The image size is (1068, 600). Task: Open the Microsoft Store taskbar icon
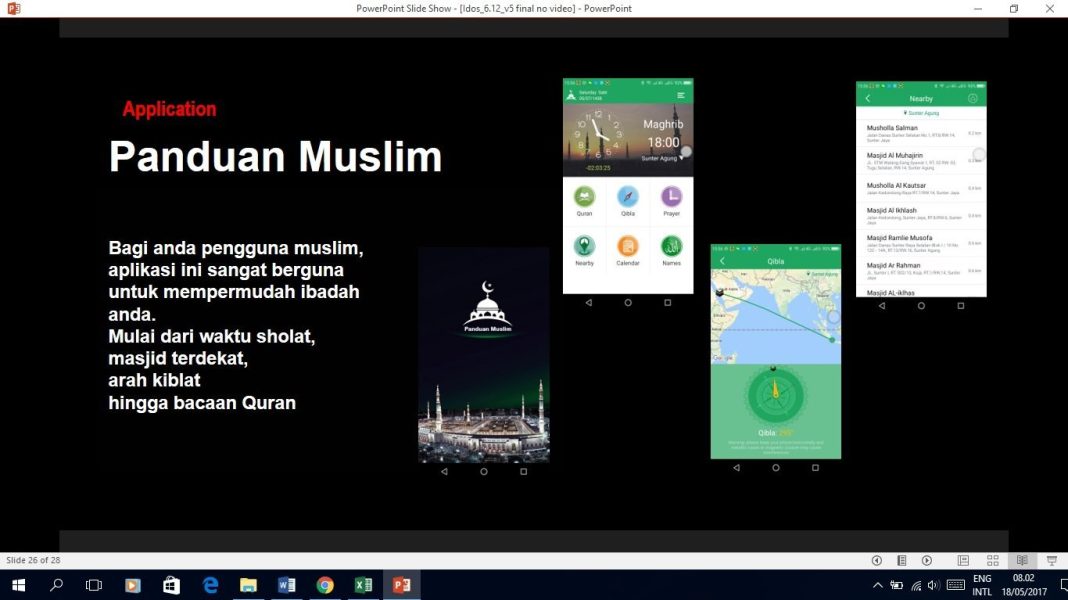point(171,585)
